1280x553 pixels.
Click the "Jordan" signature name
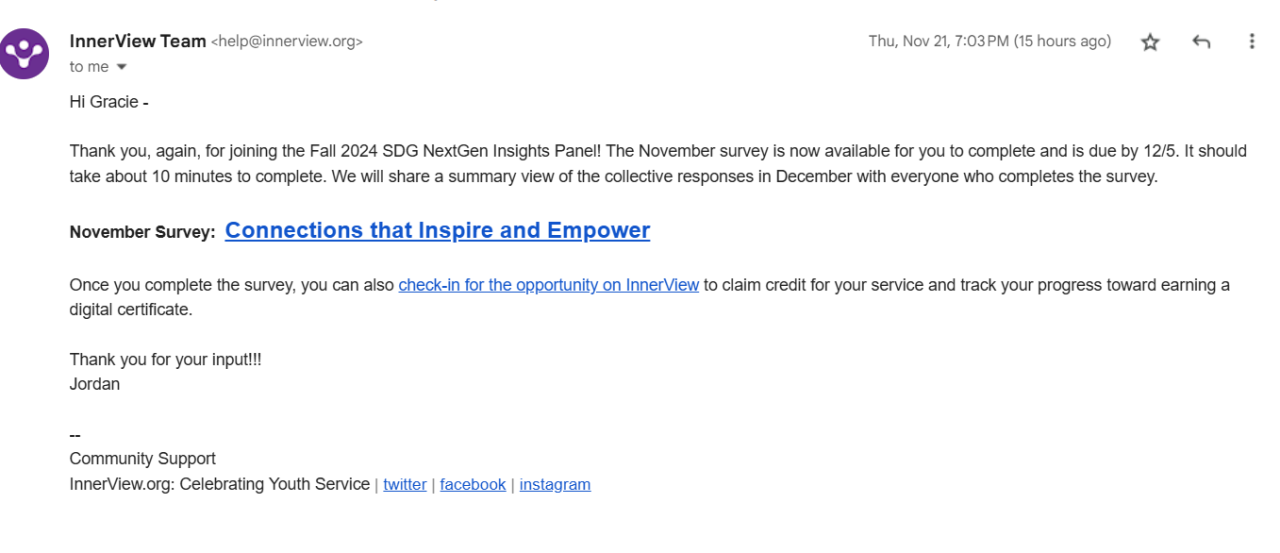94,384
